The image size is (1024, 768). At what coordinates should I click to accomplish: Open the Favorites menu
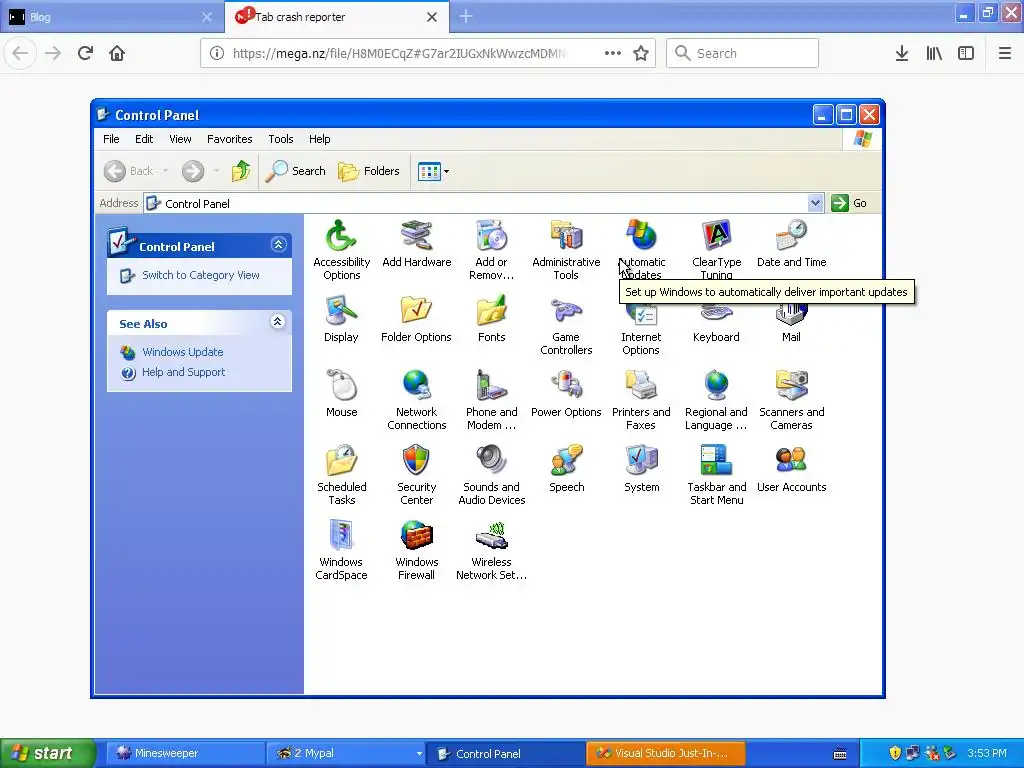[x=229, y=139]
